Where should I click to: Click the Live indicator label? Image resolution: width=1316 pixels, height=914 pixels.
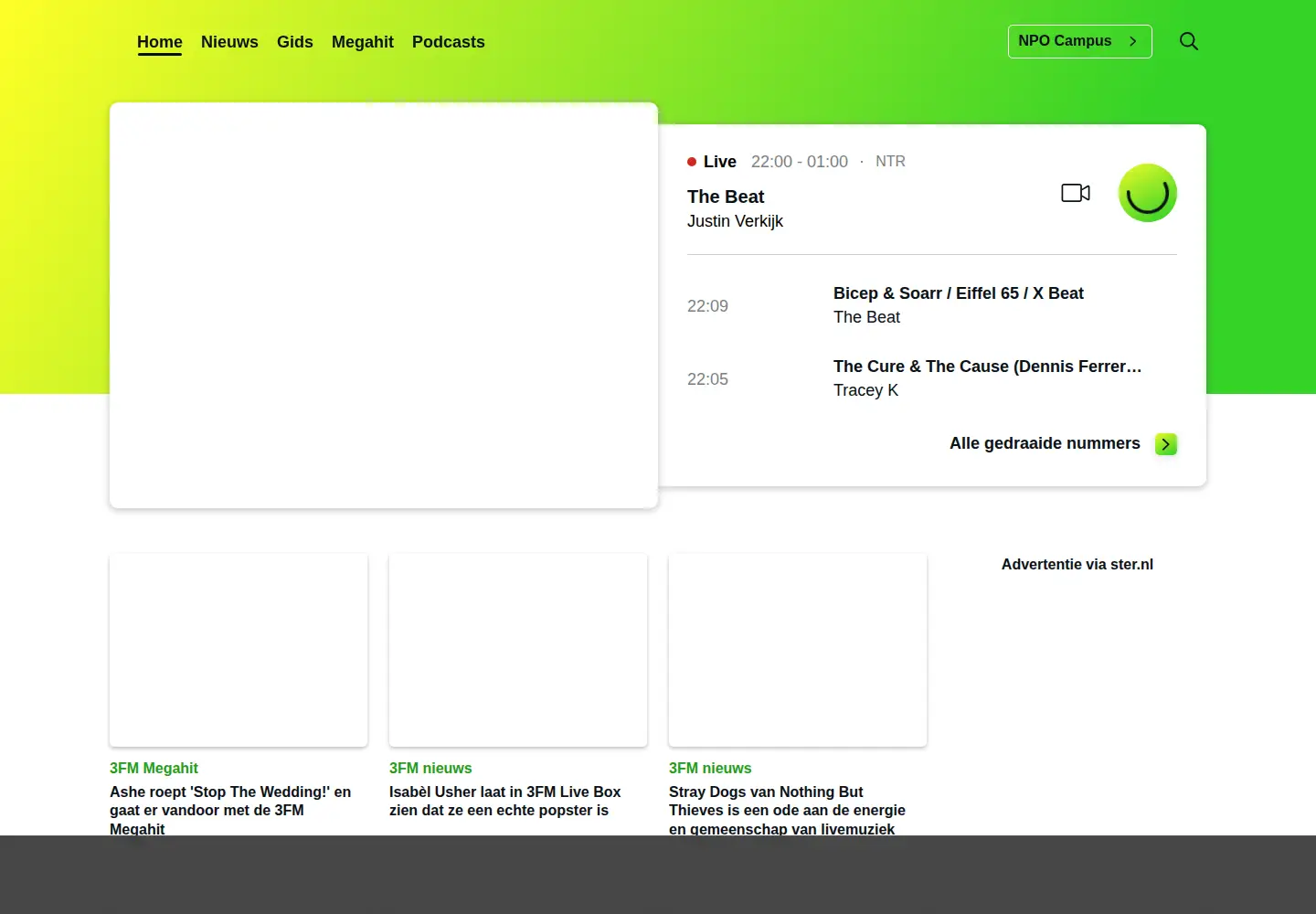coord(712,162)
